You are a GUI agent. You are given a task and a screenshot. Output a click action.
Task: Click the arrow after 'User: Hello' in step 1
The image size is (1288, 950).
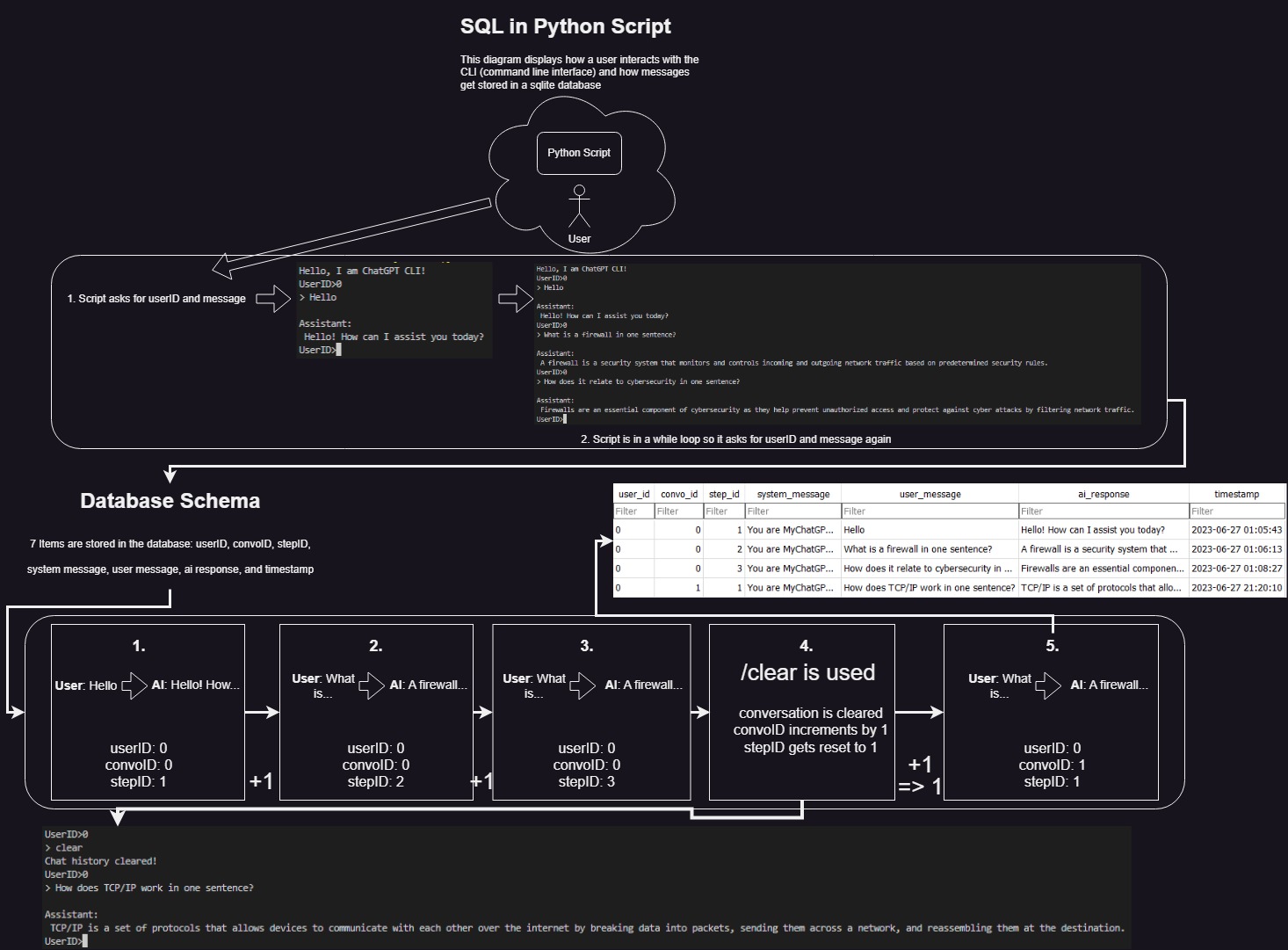tap(134, 685)
